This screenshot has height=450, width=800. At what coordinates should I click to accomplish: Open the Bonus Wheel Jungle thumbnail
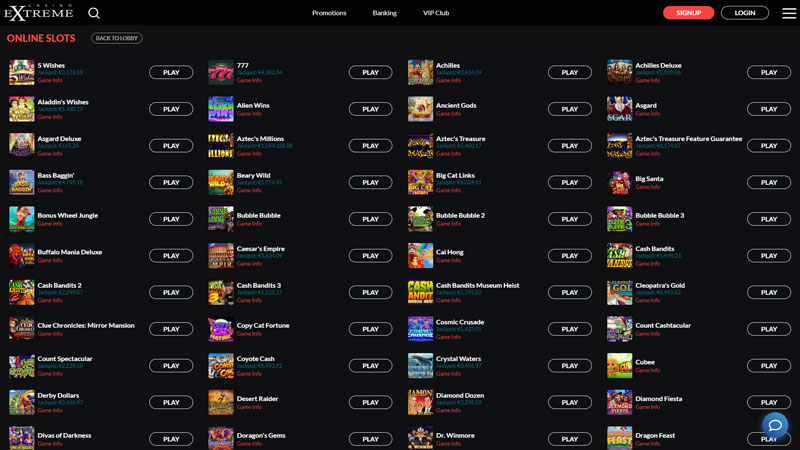tap(21, 219)
